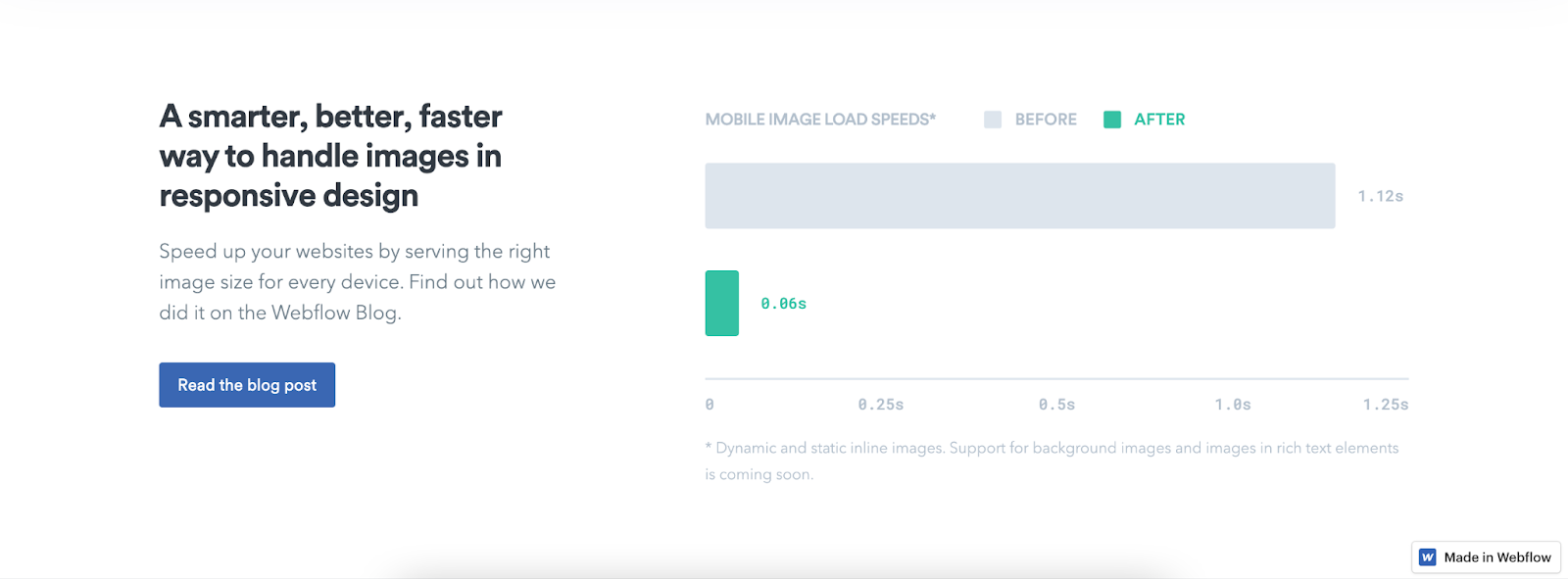Screen dimensions: 1568x579
Task: Click the 1.12s value label
Action: coord(1381,196)
